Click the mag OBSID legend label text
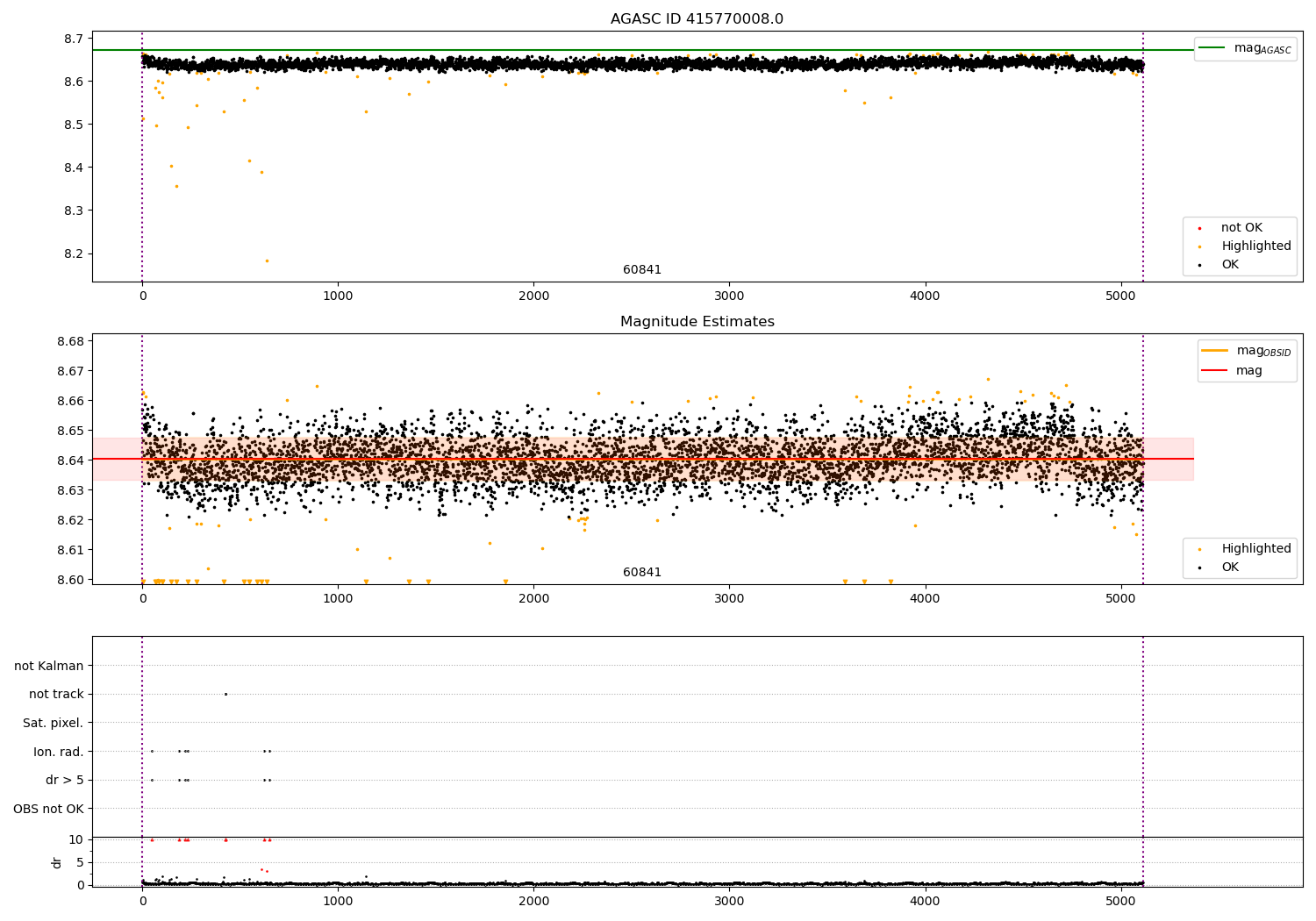 (x=1264, y=352)
